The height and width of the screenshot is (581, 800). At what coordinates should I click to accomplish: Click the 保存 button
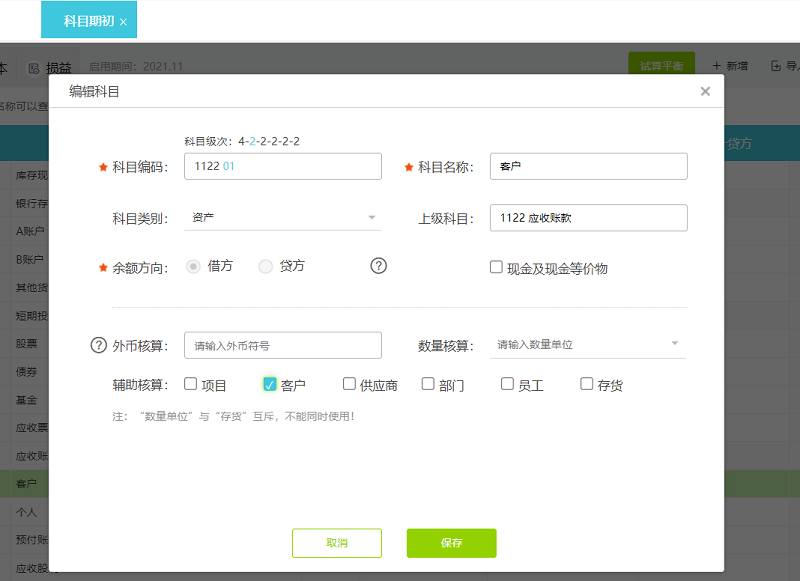click(451, 543)
